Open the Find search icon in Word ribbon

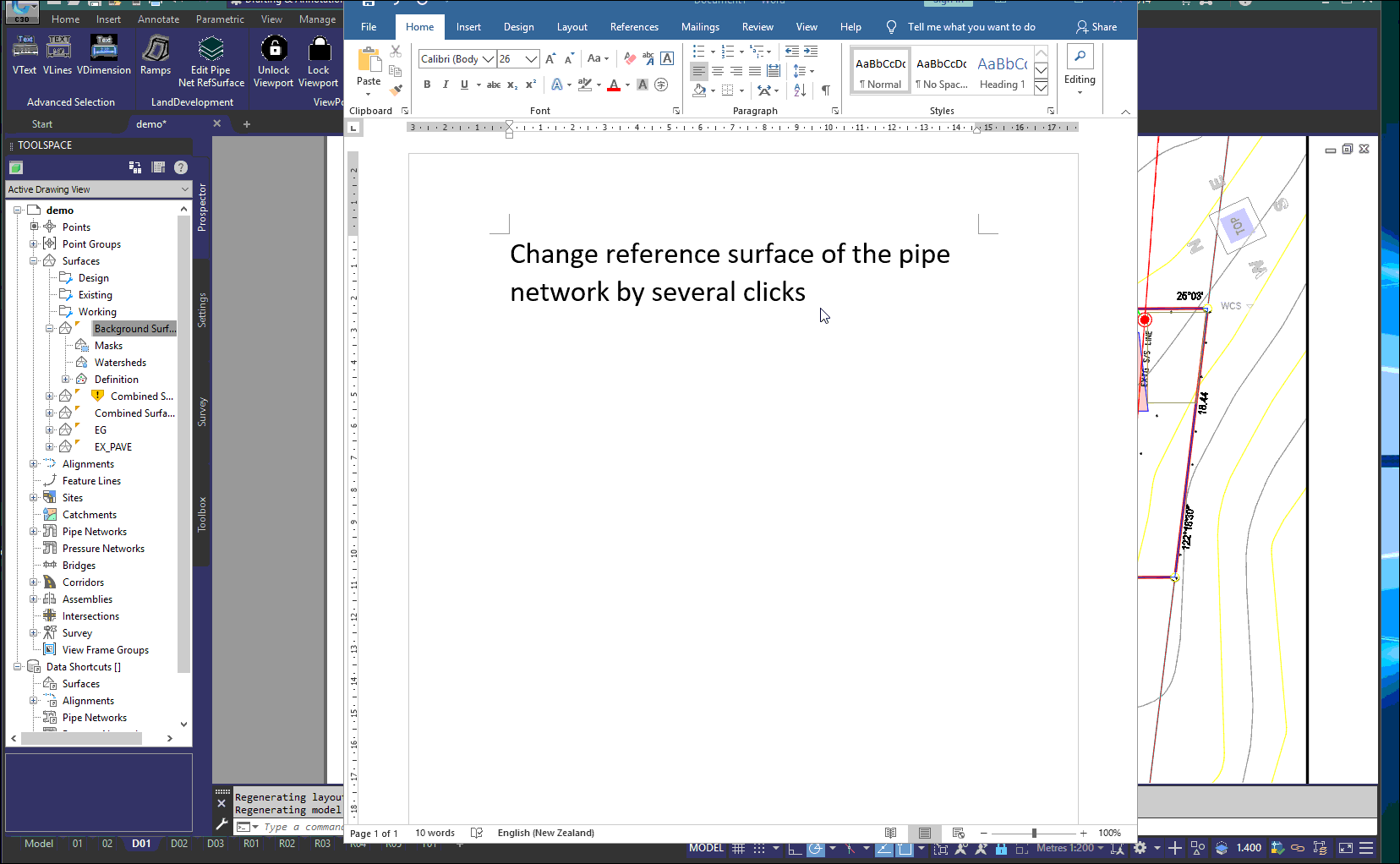pyautogui.click(x=1080, y=57)
